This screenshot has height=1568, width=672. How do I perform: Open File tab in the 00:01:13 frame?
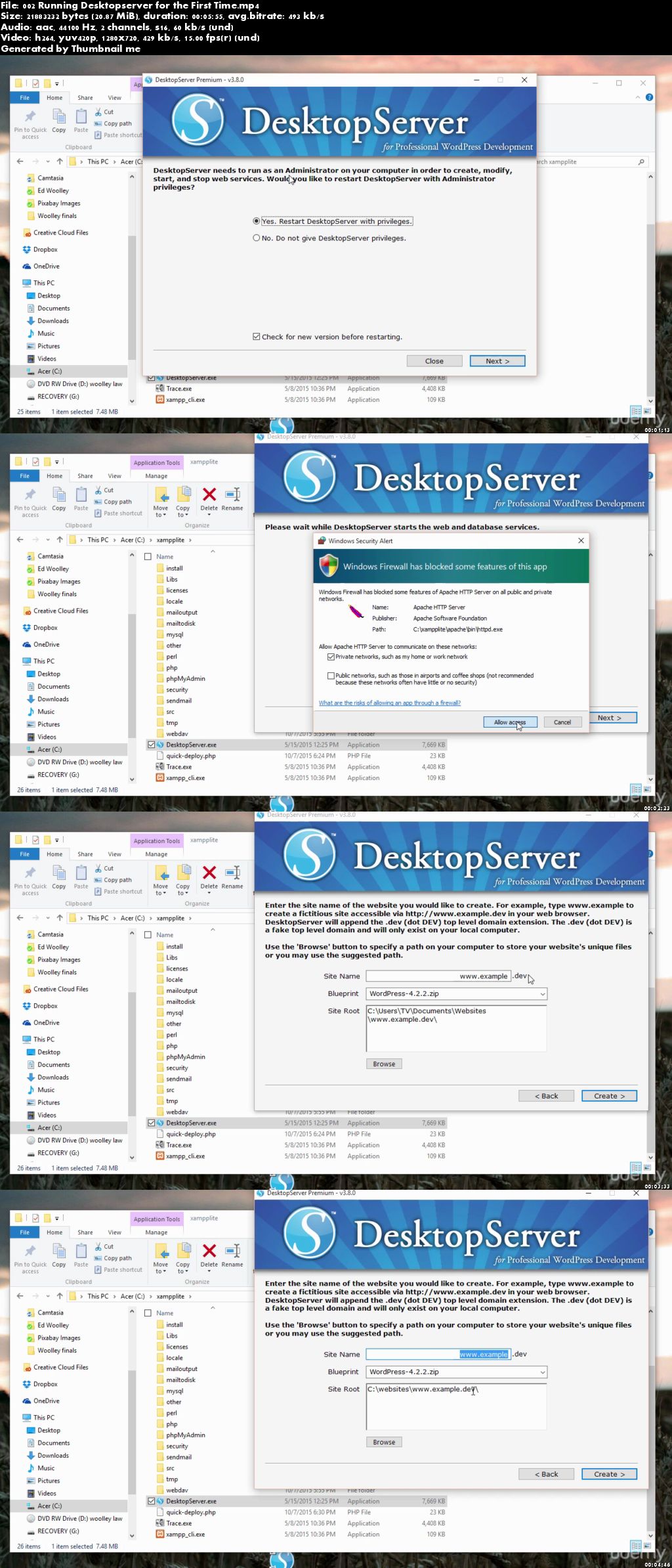[24, 98]
